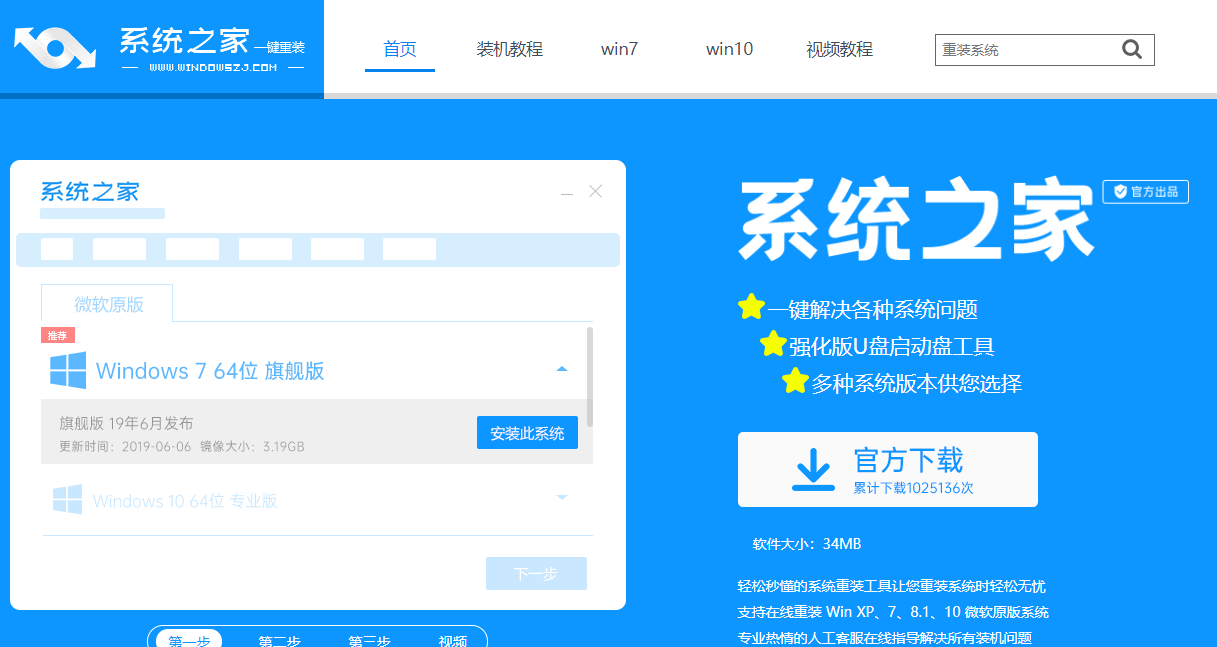Click the Windows logo beside Windows 7 旗舰版
The width and height of the screenshot is (1217, 647).
click(66, 371)
